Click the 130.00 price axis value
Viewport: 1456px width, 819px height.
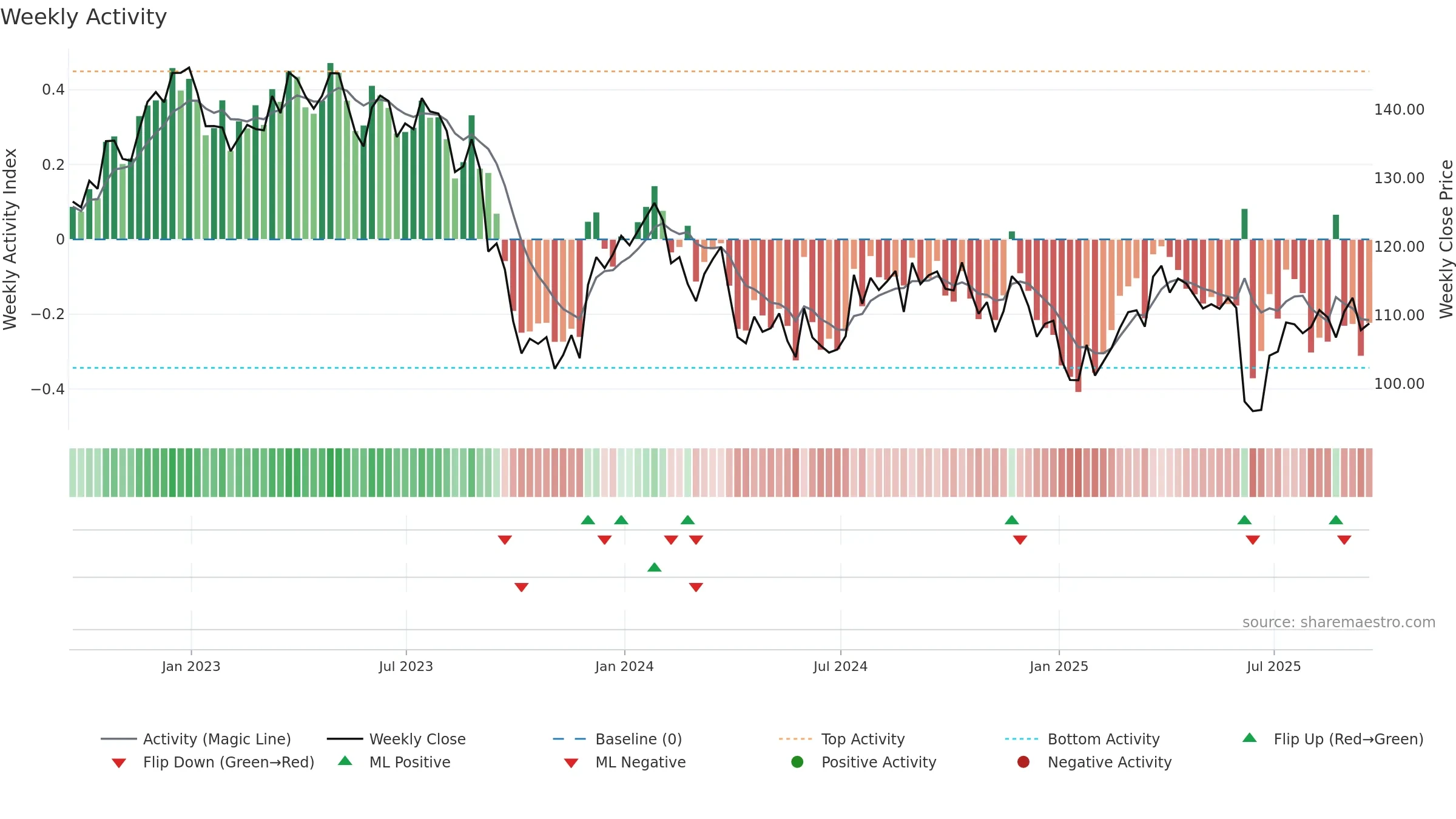(x=1400, y=178)
